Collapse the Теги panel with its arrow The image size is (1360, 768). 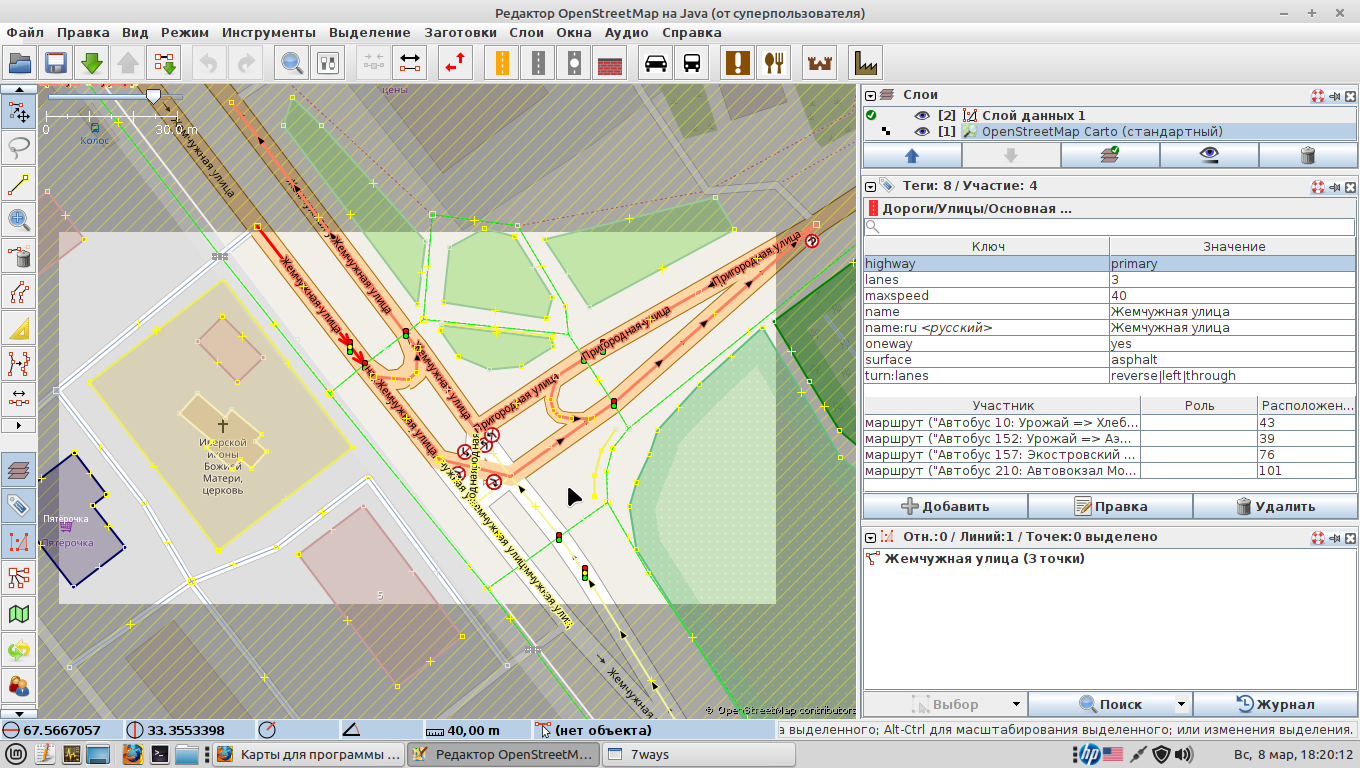click(871, 187)
